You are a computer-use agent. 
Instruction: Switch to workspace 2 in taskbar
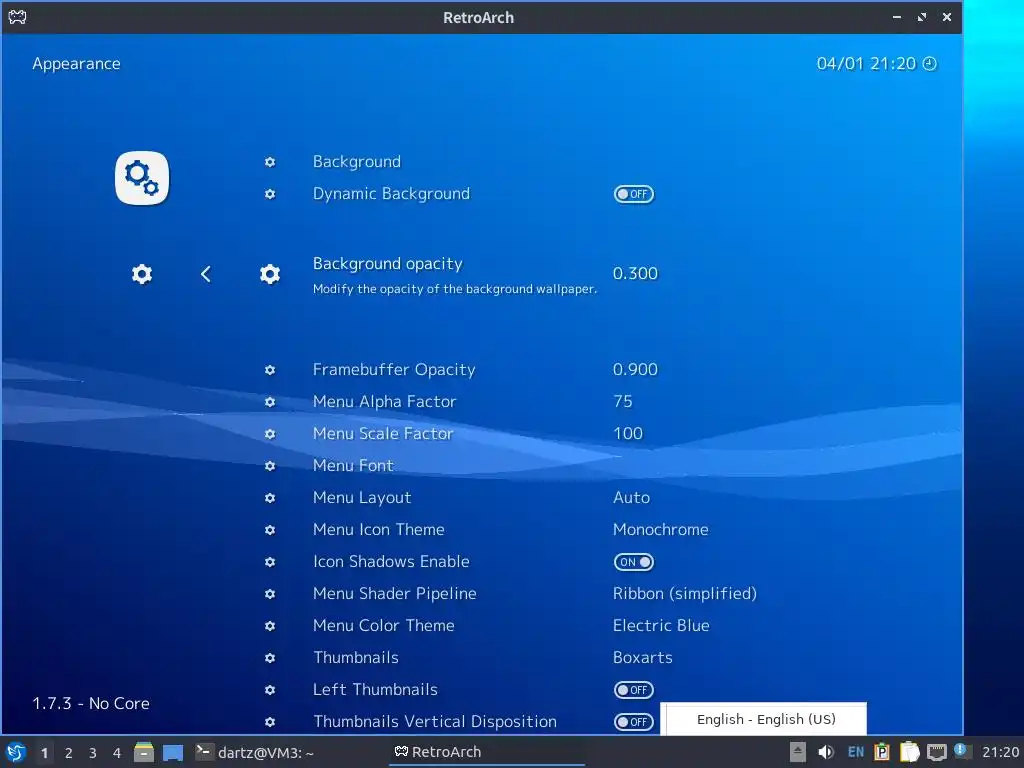click(69, 753)
